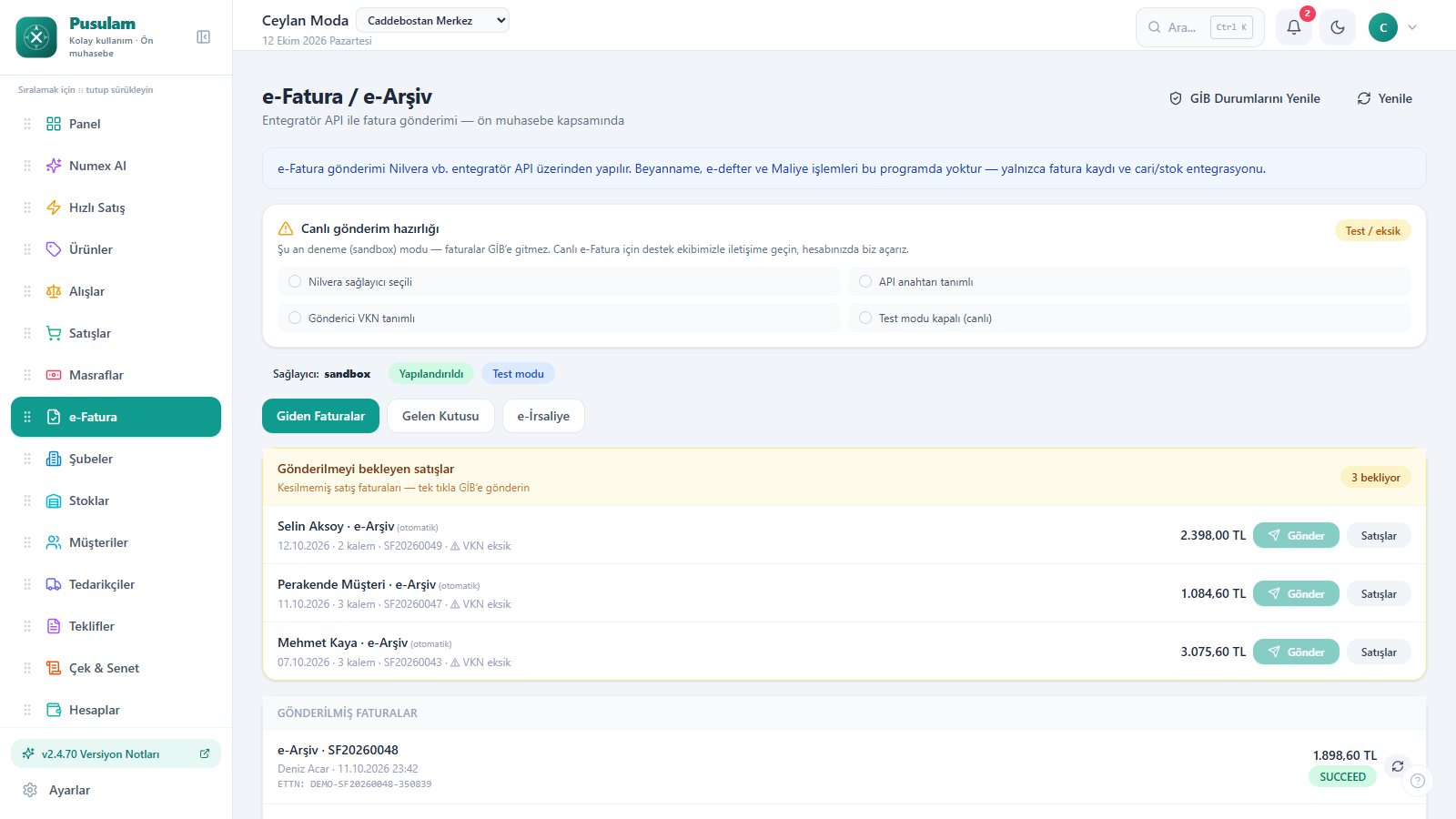Open the user avatar C
This screenshot has height=819, width=1456.
(1383, 27)
